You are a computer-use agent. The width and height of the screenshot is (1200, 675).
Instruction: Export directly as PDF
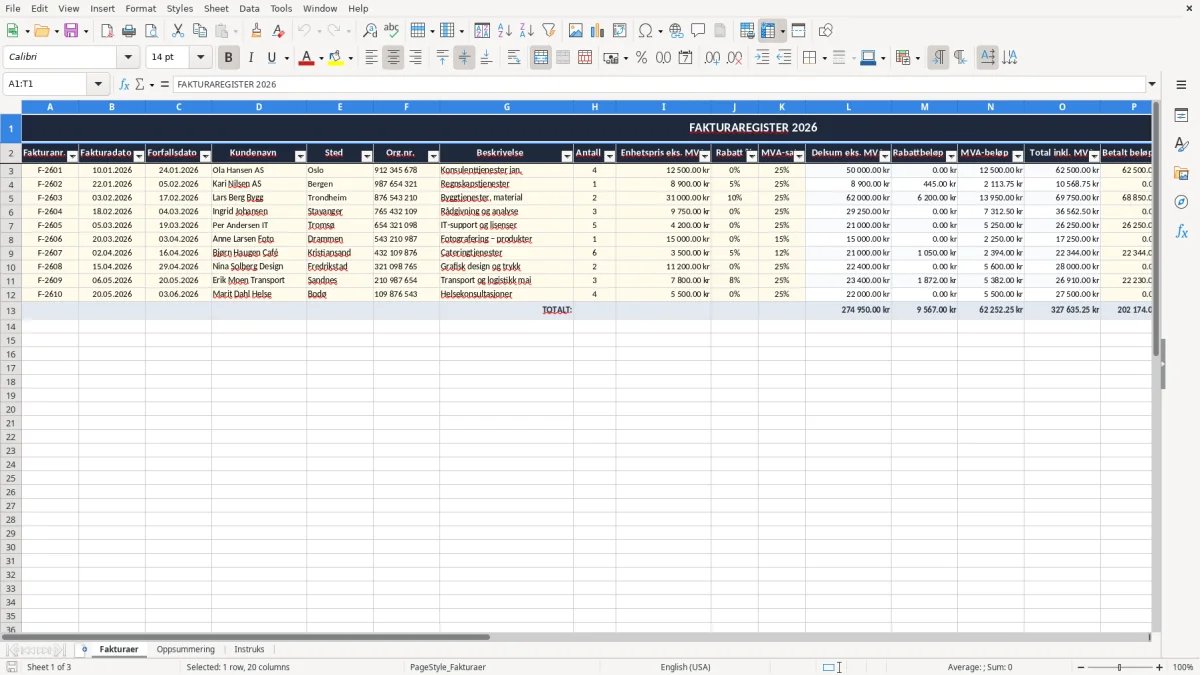click(x=107, y=31)
